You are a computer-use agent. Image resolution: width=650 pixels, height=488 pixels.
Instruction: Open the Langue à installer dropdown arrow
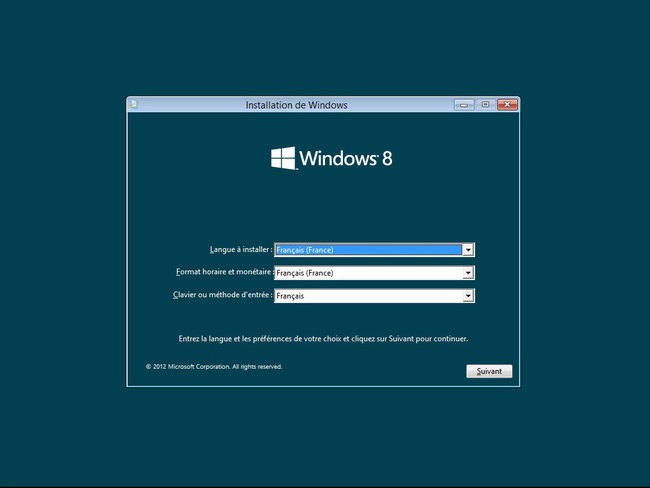pyautogui.click(x=468, y=250)
